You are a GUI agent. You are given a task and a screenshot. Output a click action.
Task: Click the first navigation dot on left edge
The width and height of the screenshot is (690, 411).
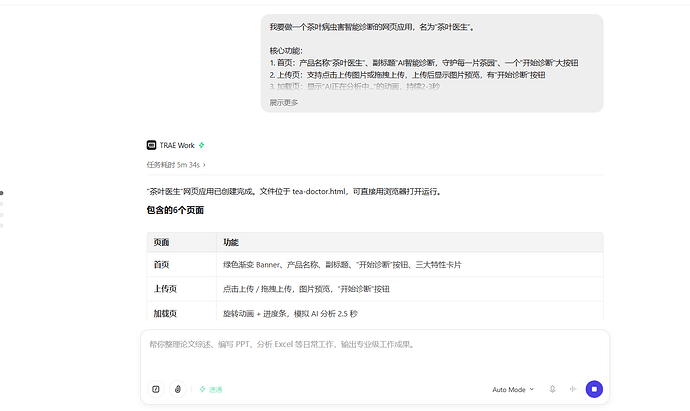tap(2, 193)
